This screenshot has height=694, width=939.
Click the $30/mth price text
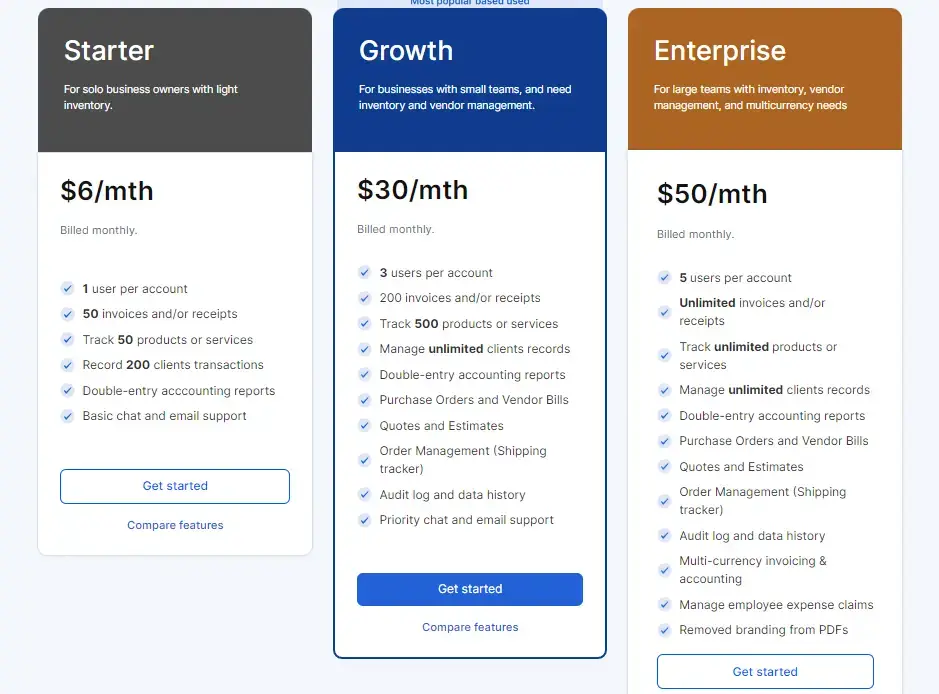click(x=413, y=190)
